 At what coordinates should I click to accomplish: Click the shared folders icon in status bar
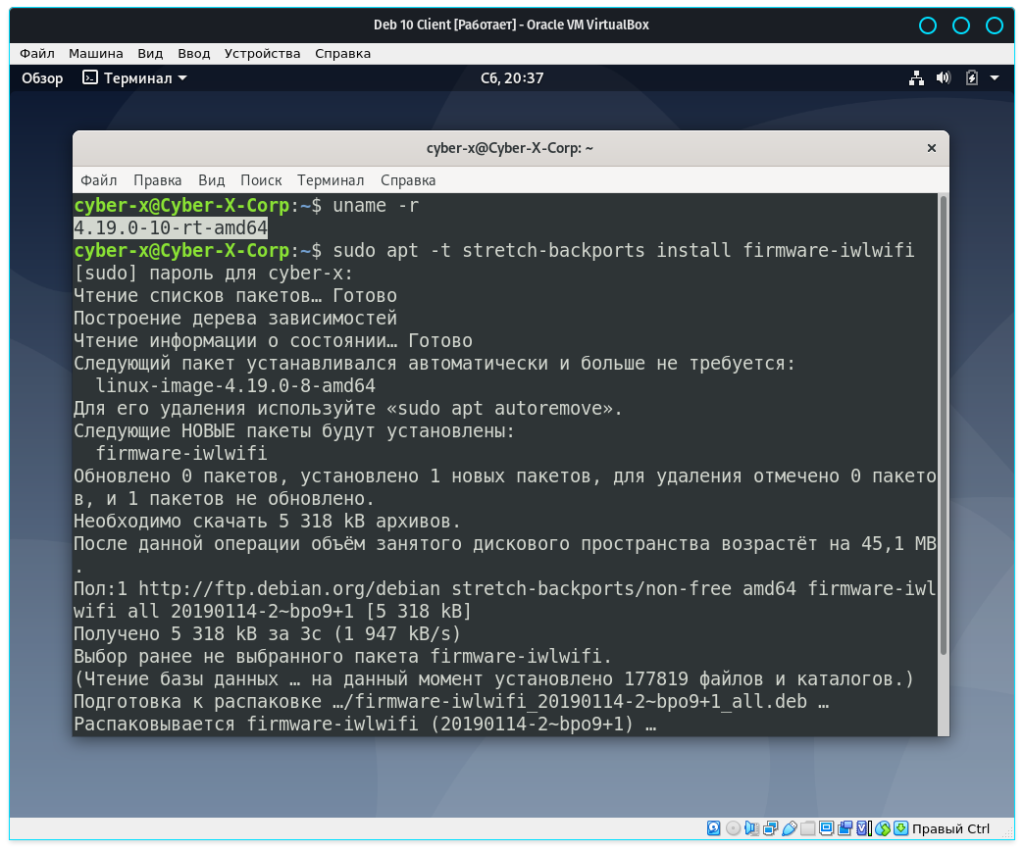(809, 828)
